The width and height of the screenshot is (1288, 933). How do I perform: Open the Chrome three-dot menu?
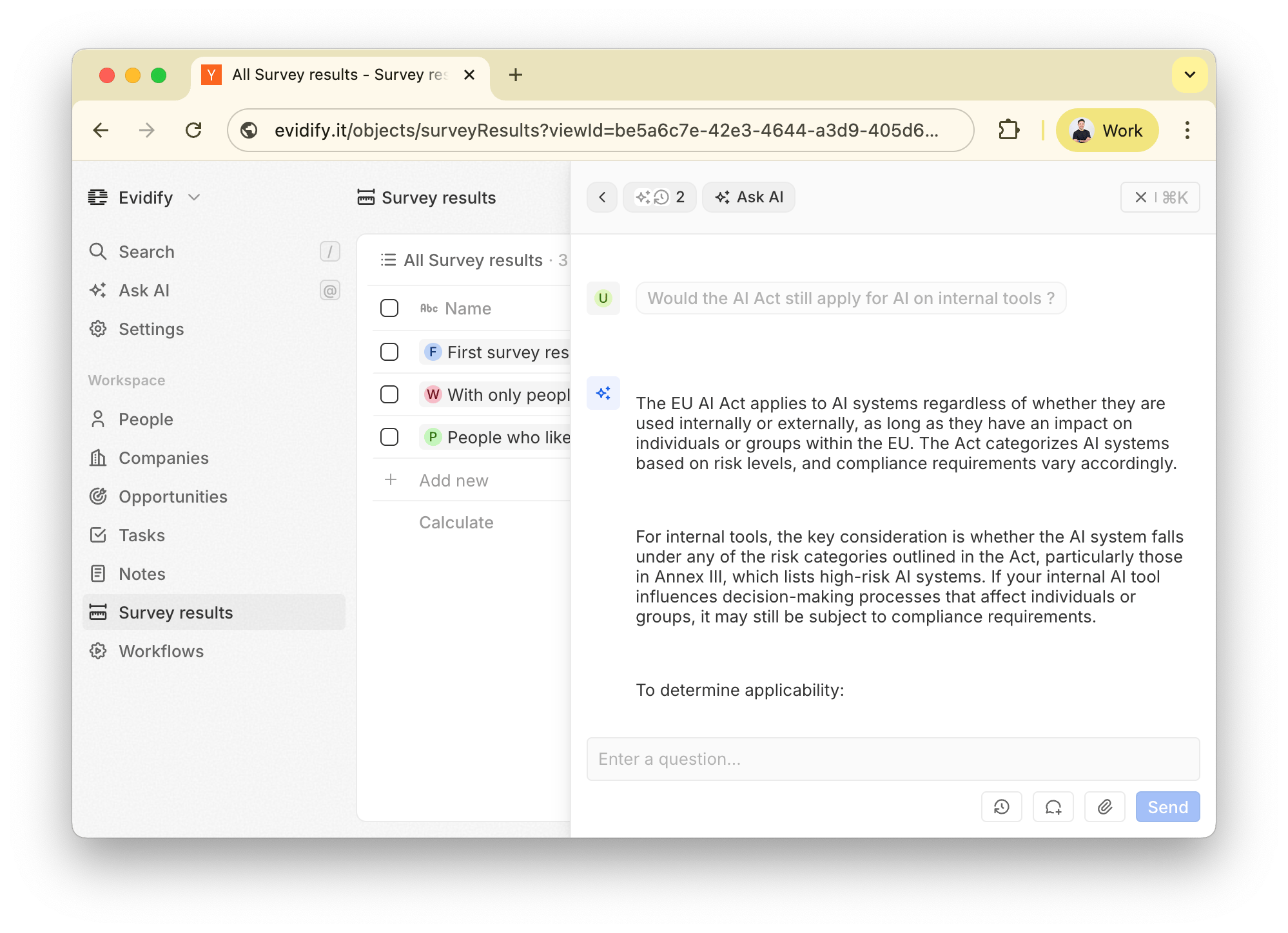pyautogui.click(x=1187, y=130)
